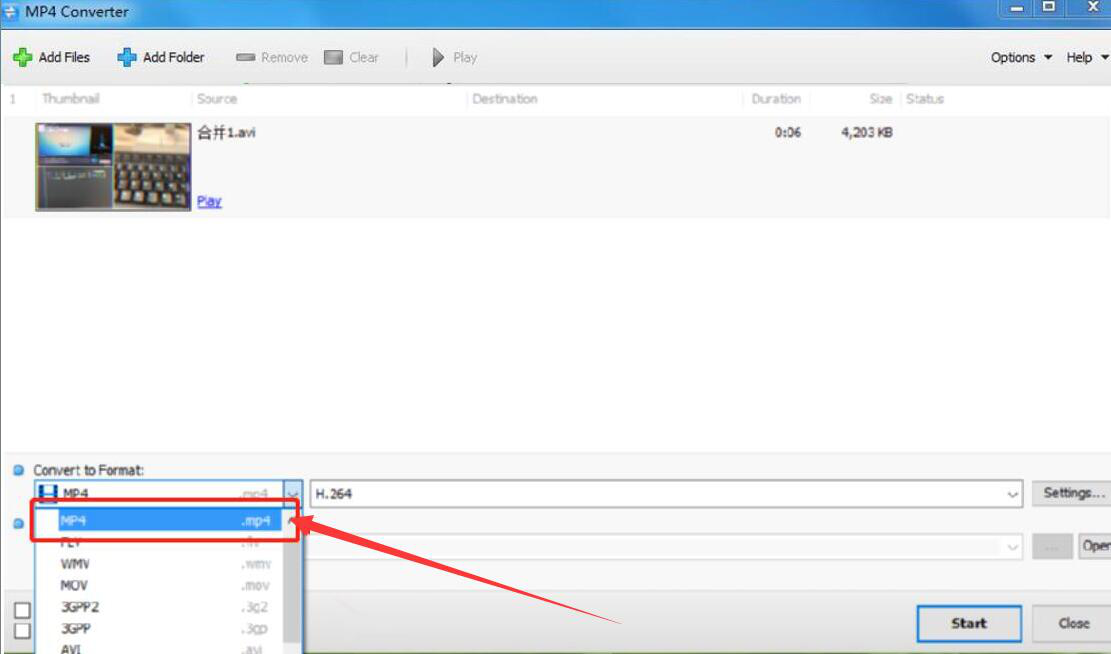This screenshot has height=654, width=1111.
Task: Minimize the MP4 Converter window
Action: 1017,9
